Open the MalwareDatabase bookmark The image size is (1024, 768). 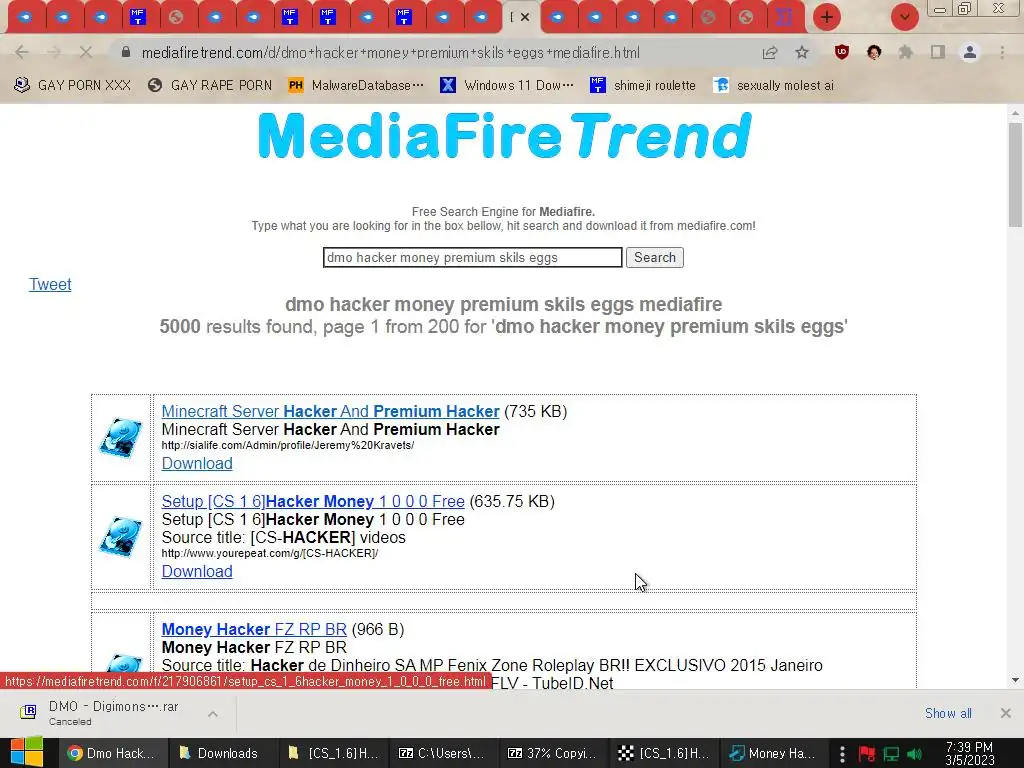click(x=356, y=86)
